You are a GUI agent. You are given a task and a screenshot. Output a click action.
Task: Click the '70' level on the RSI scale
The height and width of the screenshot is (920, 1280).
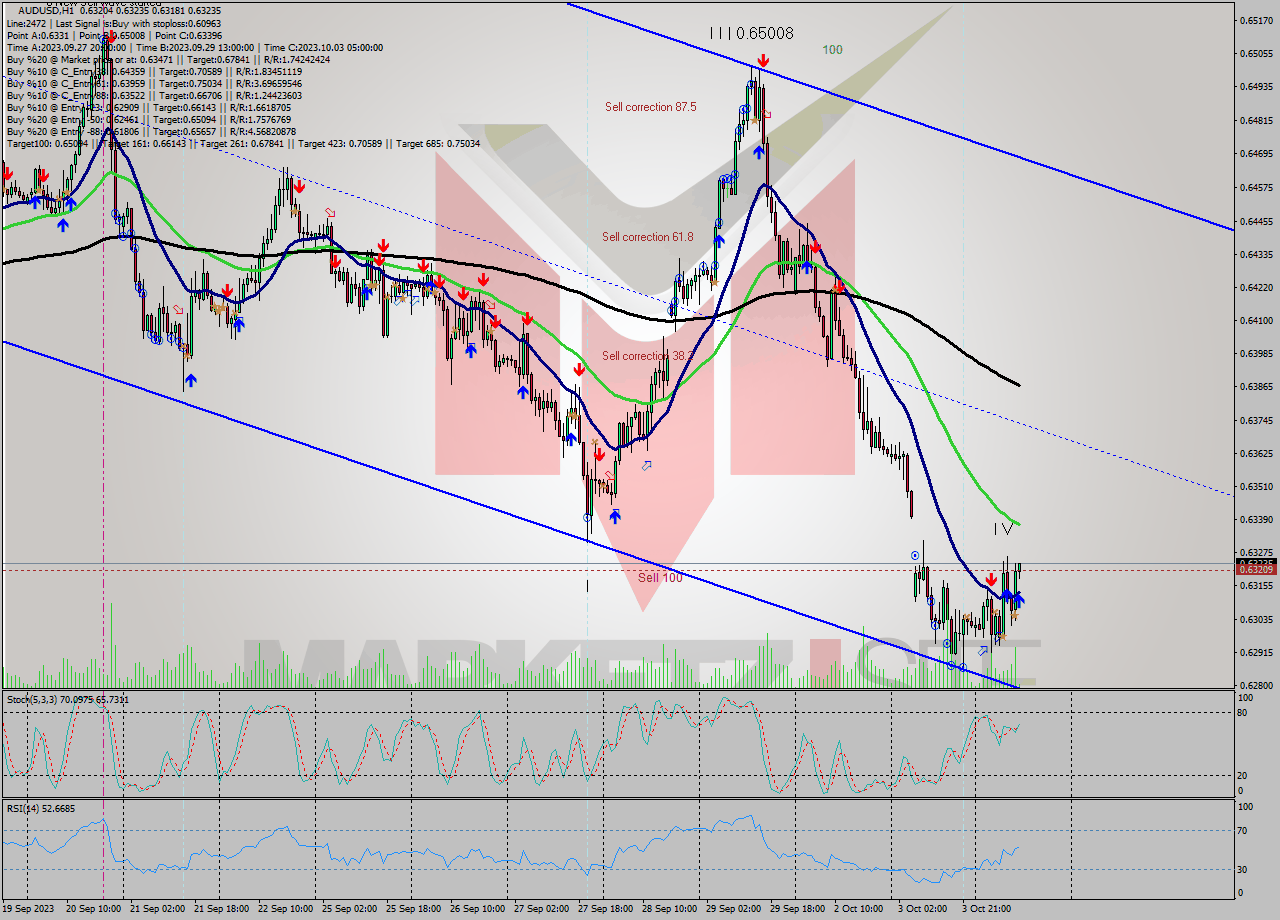point(1243,830)
